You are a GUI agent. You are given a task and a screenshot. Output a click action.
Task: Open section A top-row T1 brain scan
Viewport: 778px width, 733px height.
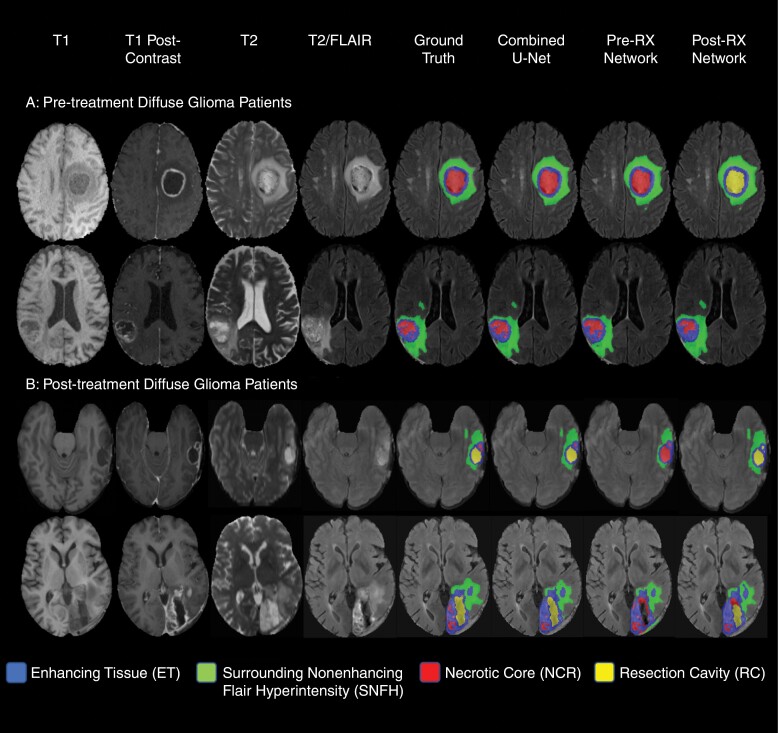[63, 180]
